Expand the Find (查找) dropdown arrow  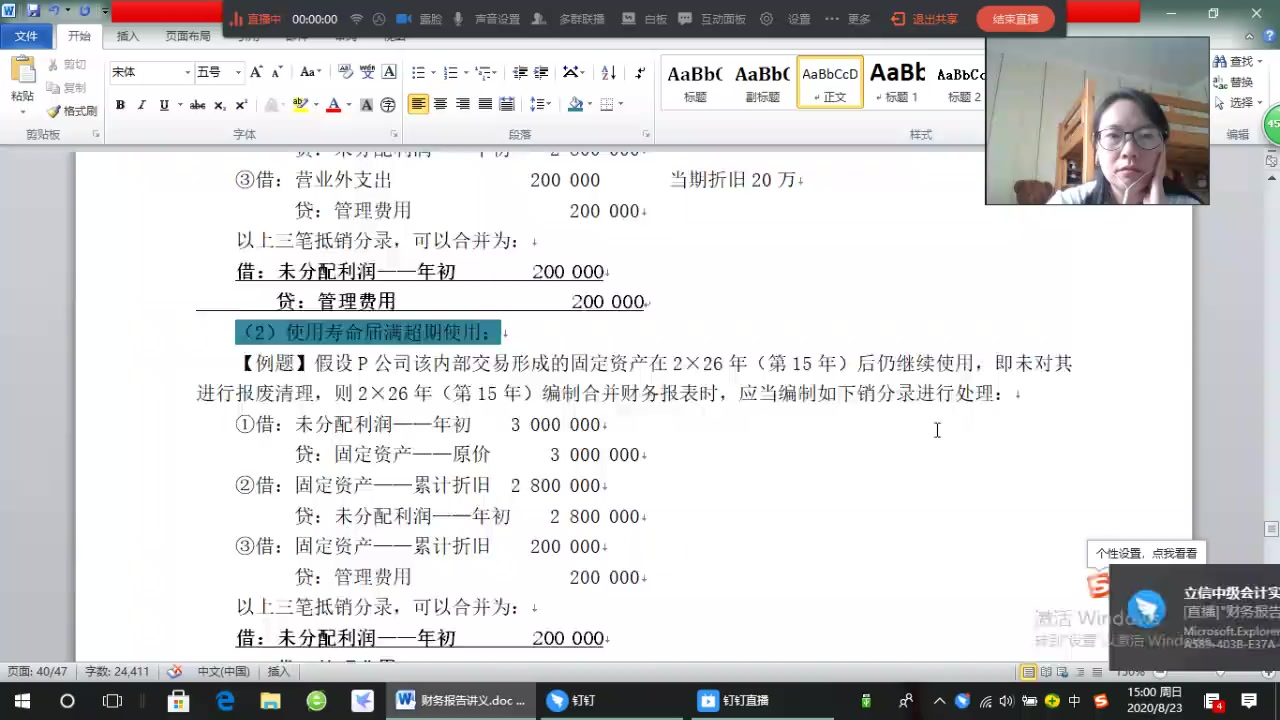pyautogui.click(x=1259, y=62)
